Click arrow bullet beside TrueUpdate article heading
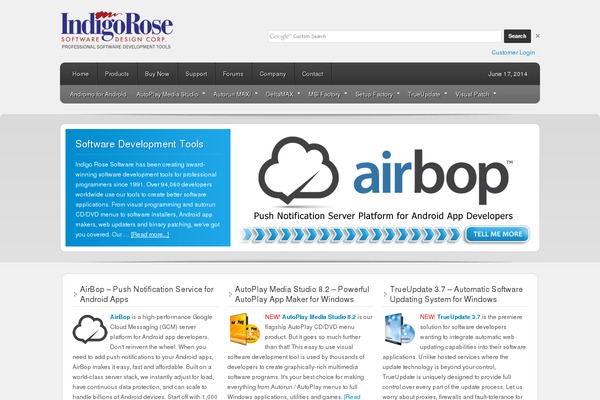The image size is (600, 400). (385, 294)
